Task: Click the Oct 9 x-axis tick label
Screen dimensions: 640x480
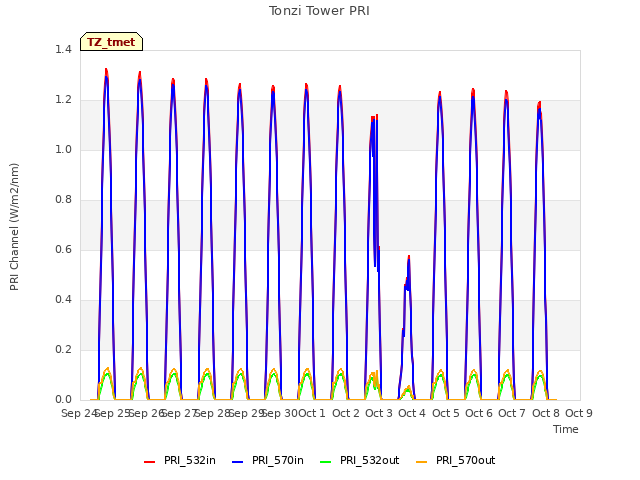Action: pyautogui.click(x=579, y=413)
